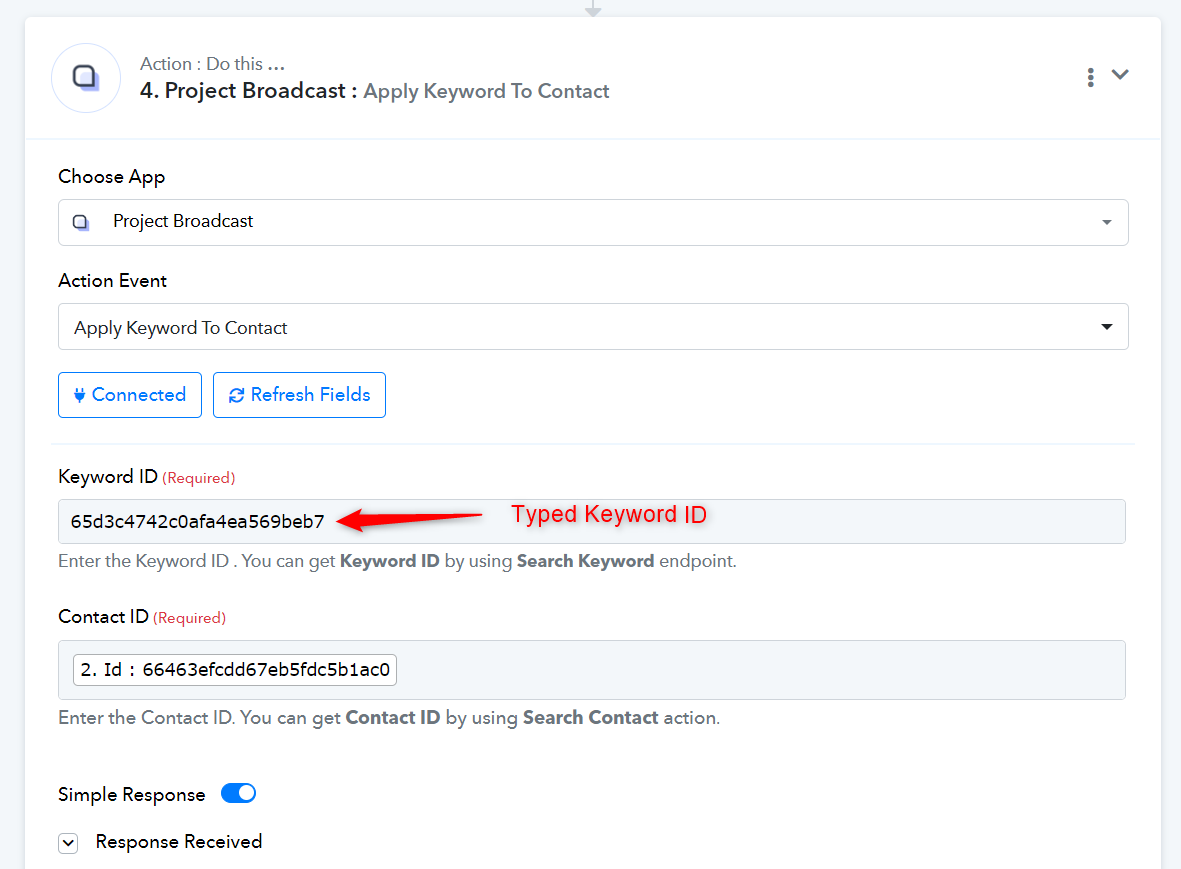Click the 'Apply Keyword To Contact' header title

[x=486, y=91]
